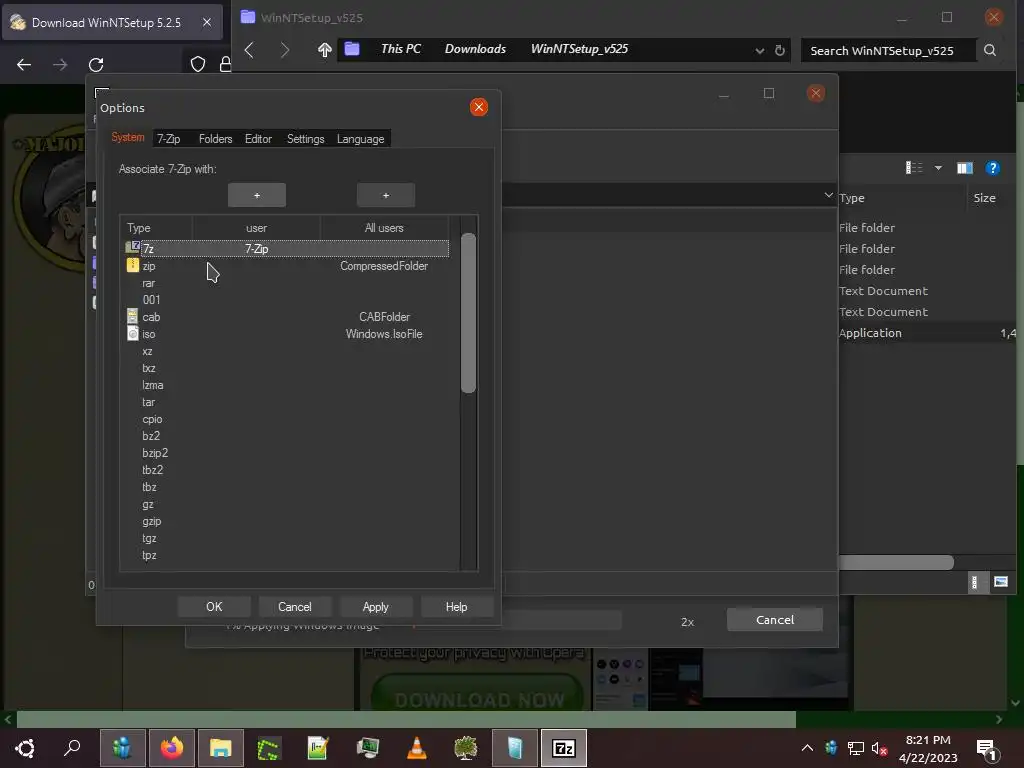
Task: Select the 001 file type row
Action: (286, 300)
